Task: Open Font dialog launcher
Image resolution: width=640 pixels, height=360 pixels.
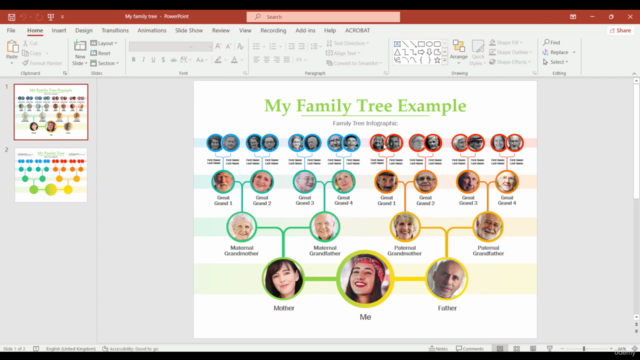Action: (x=245, y=73)
